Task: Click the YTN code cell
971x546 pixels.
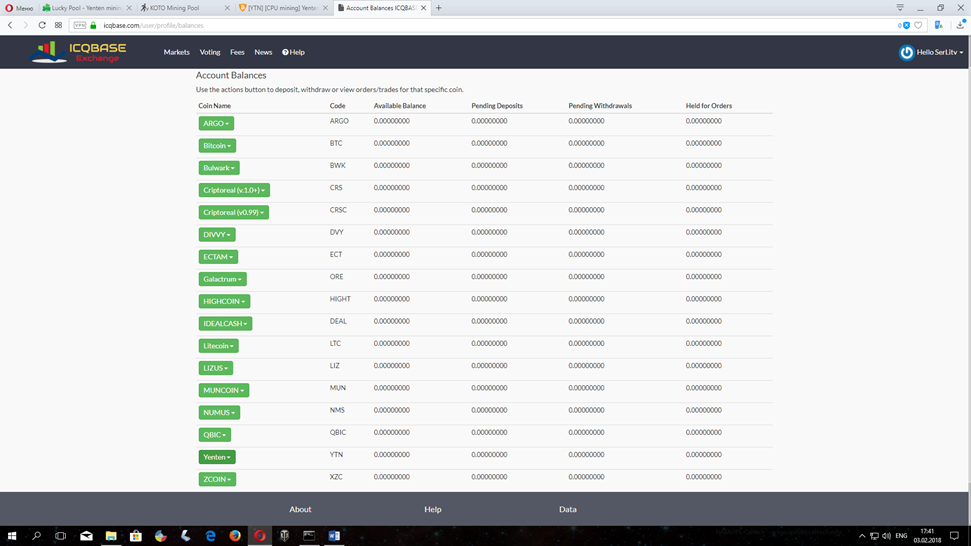Action: [336, 455]
